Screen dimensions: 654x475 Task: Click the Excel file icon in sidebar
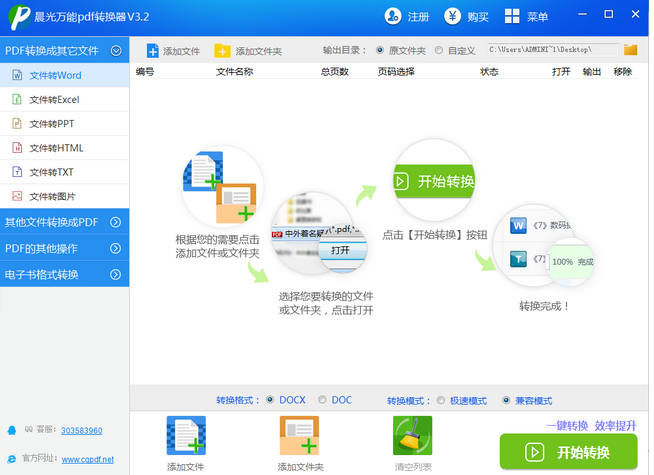17,100
